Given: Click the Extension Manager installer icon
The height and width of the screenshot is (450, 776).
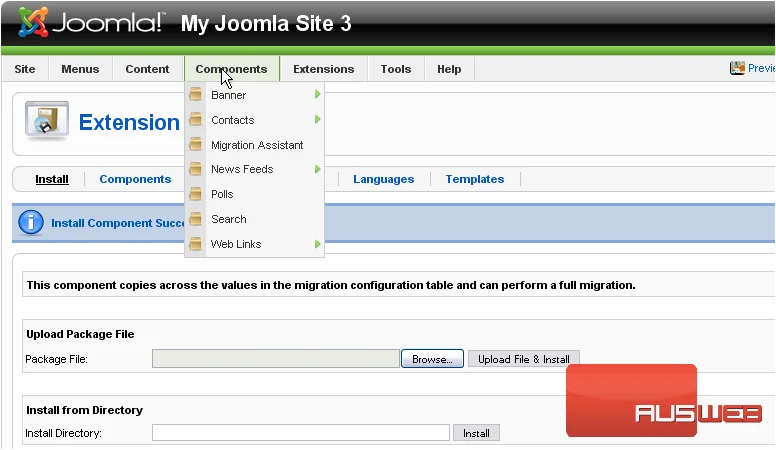Looking at the screenshot, I should tap(47, 121).
